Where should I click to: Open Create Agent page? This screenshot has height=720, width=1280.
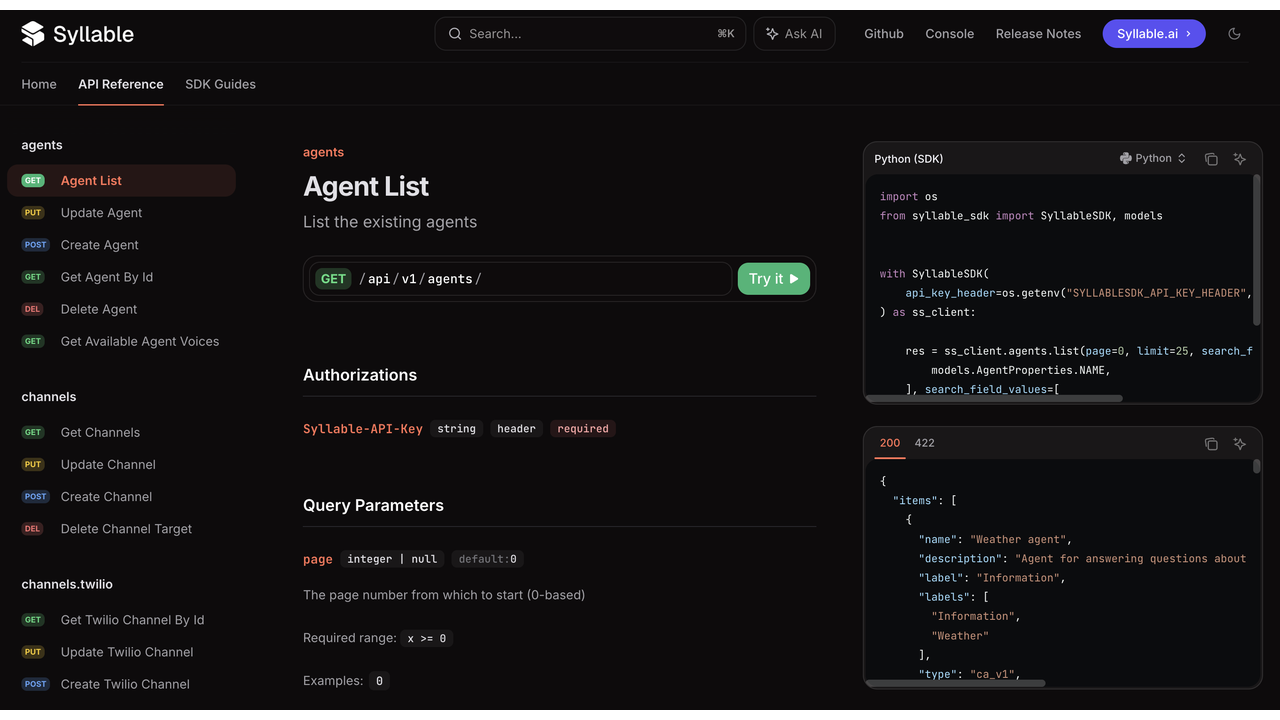99,245
